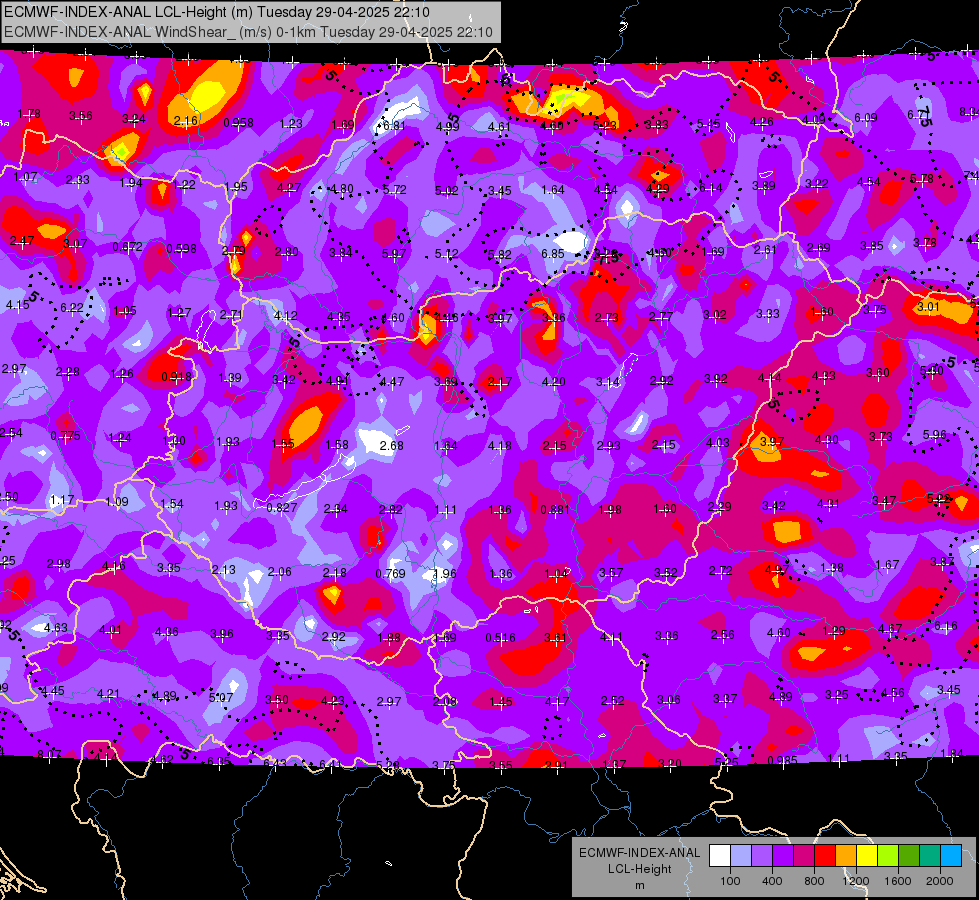Click the legend scale value 2000
Viewport: 979px width, 900px height.
[940, 881]
